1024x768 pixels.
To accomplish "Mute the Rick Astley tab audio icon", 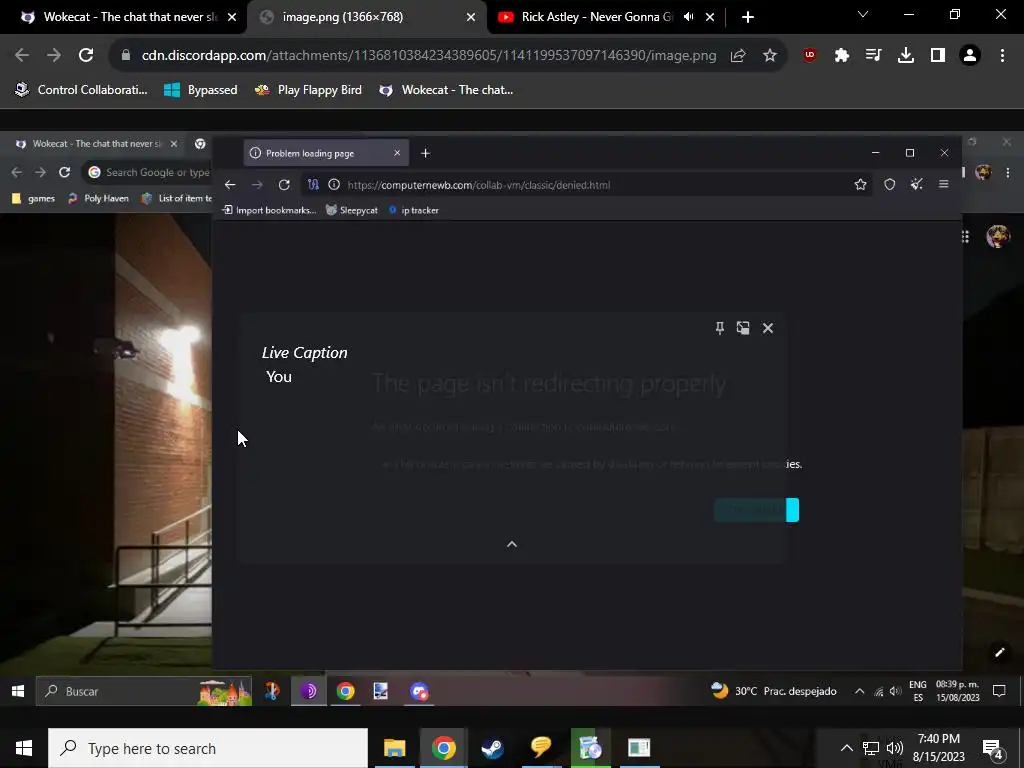I will click(x=688, y=17).
